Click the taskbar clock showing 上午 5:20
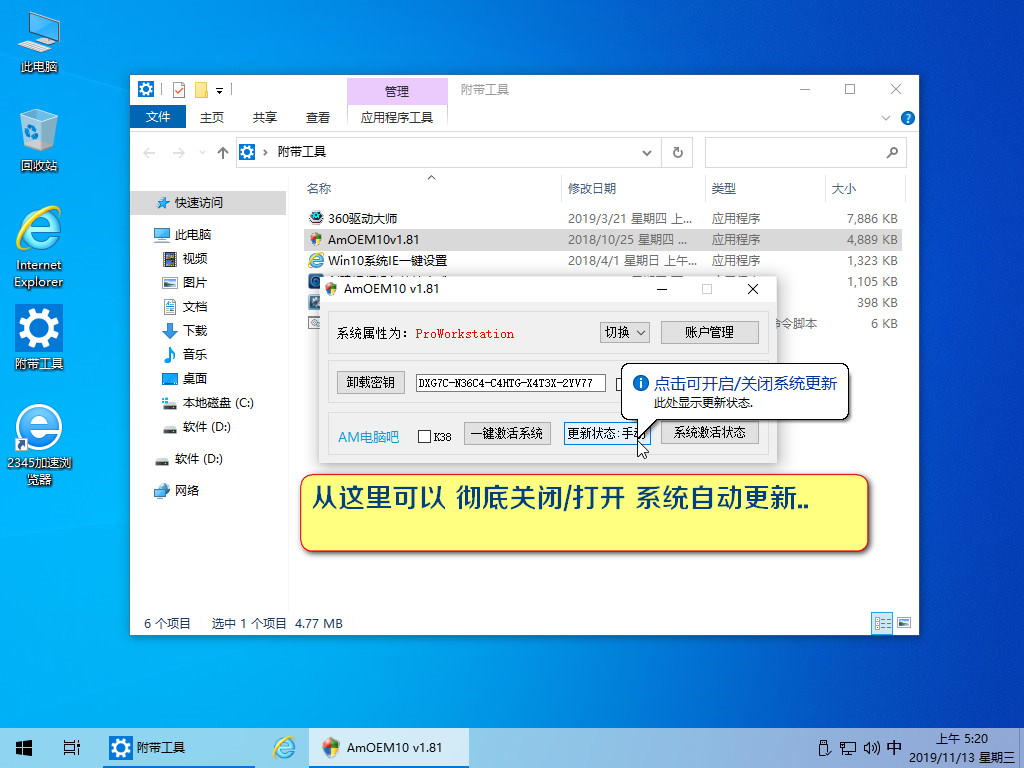Image resolution: width=1024 pixels, height=768 pixels. click(x=962, y=748)
